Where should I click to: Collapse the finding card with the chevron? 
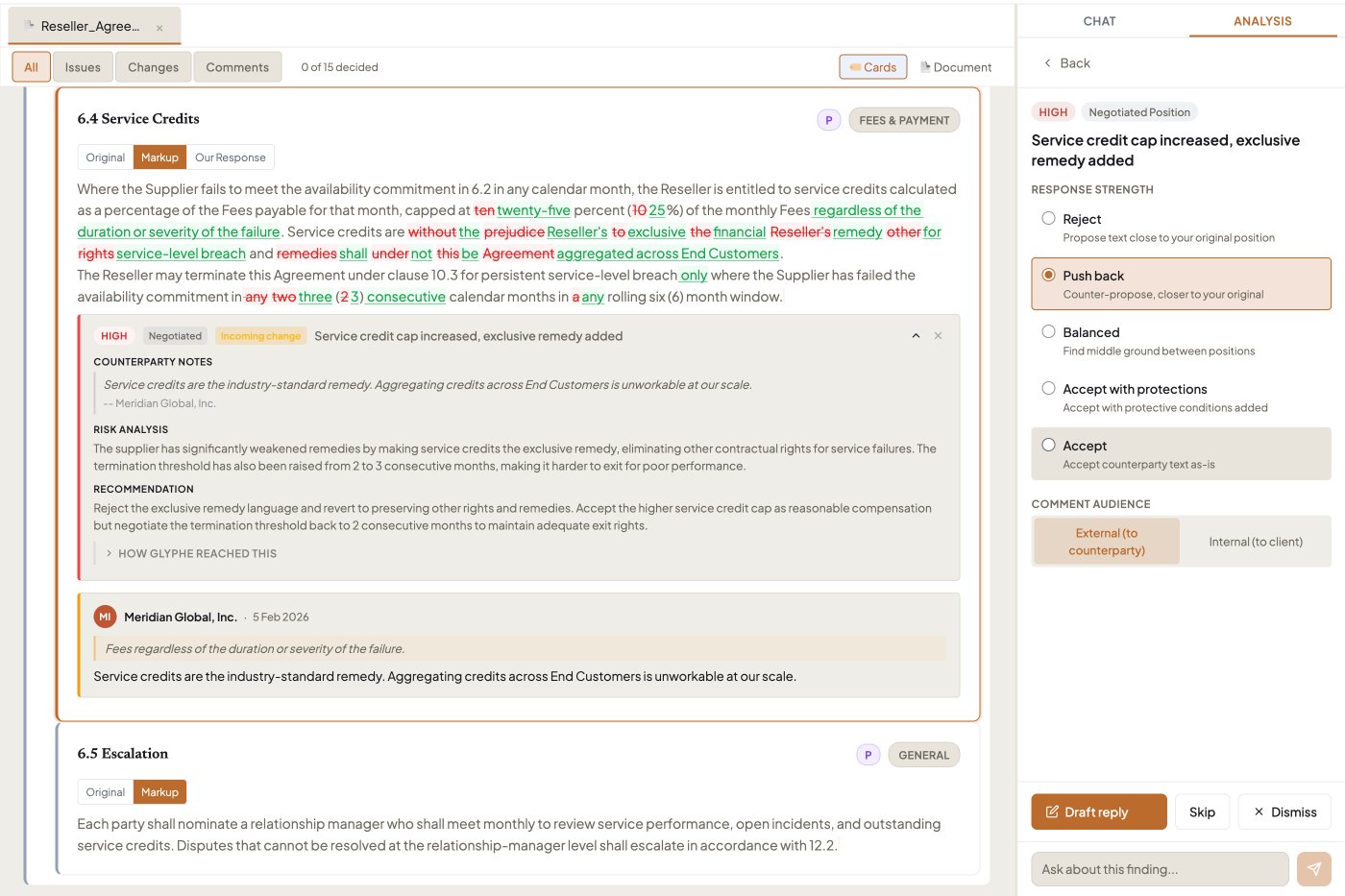tap(916, 336)
